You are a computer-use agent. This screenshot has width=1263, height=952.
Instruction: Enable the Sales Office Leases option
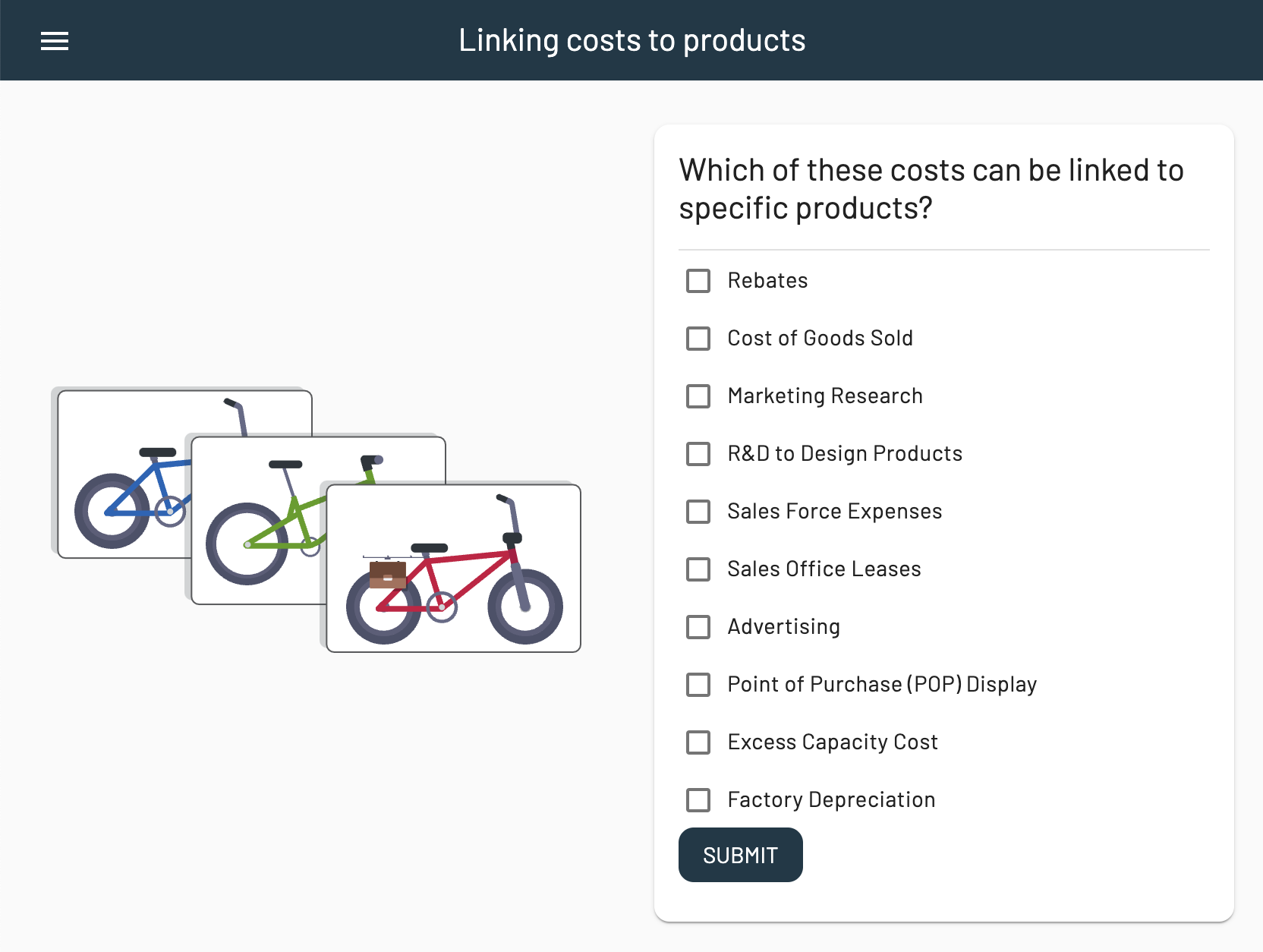(698, 569)
